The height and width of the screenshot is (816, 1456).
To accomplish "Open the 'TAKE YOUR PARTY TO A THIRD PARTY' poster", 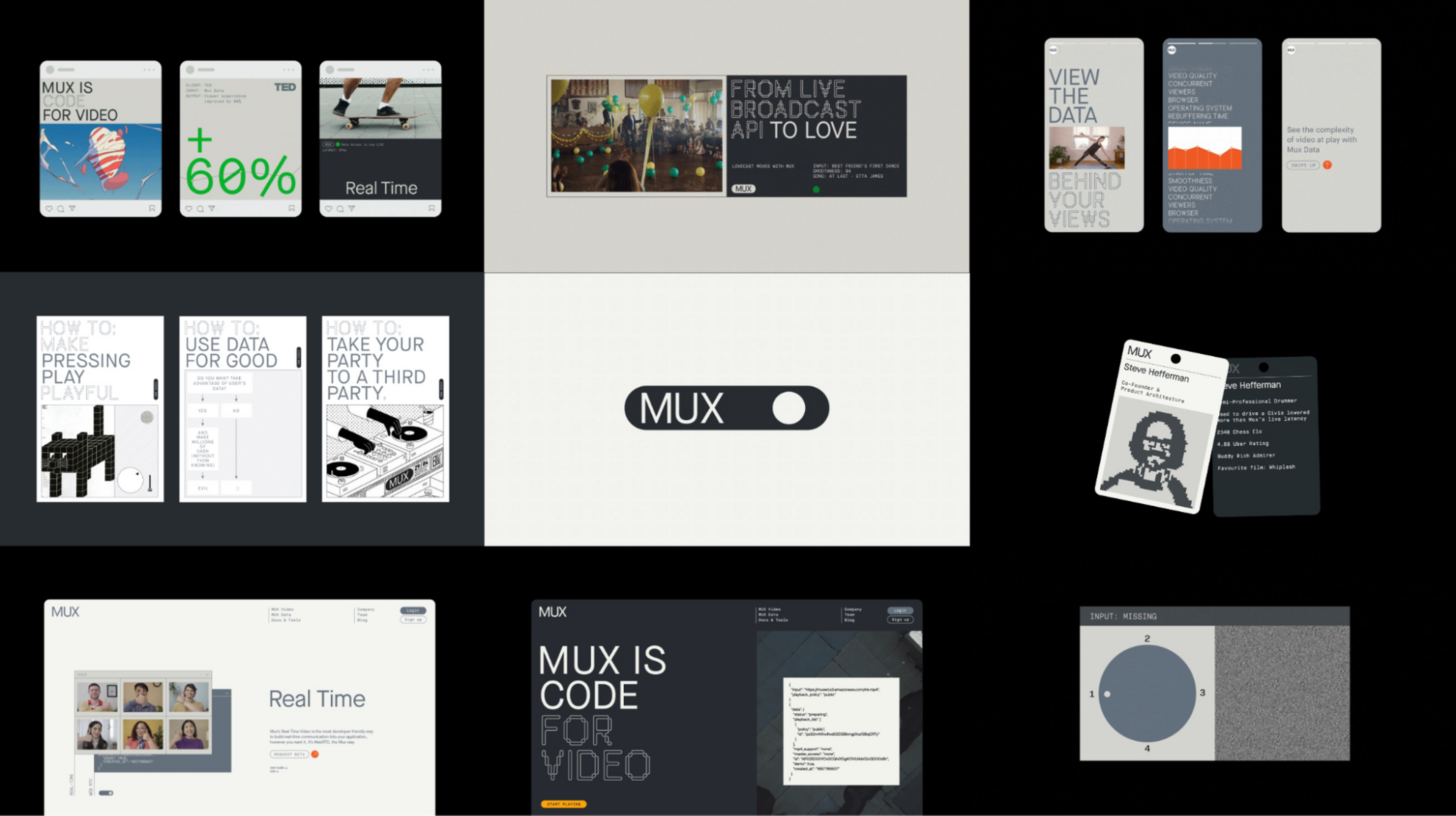I will point(386,409).
